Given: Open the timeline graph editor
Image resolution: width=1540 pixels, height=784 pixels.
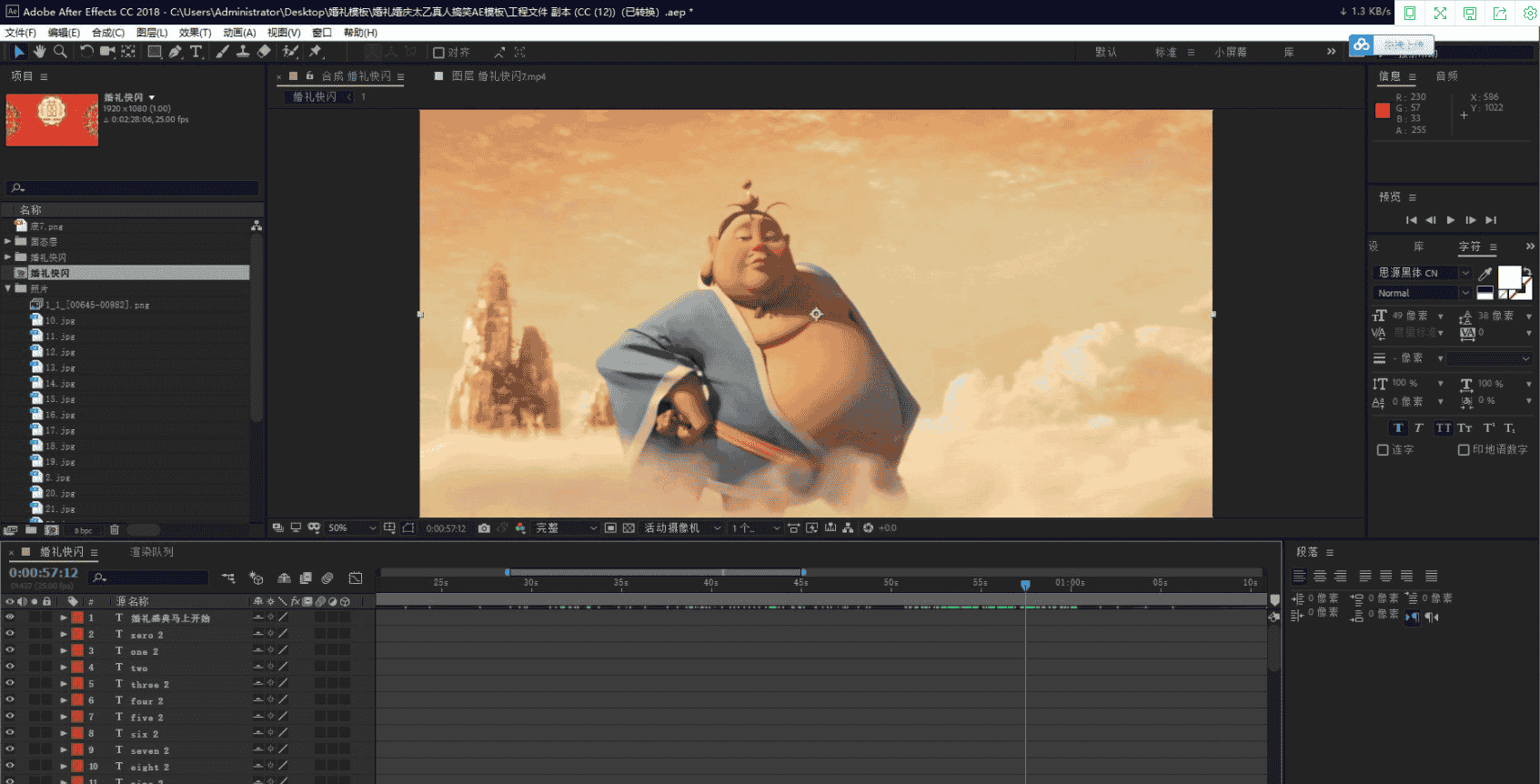Looking at the screenshot, I should point(356,578).
